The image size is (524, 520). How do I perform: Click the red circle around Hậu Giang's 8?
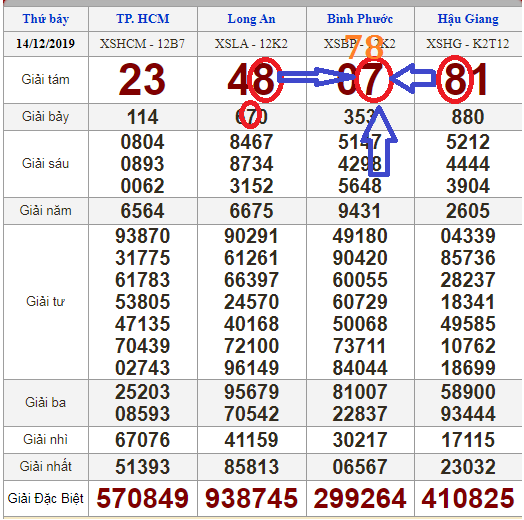[x=456, y=80]
